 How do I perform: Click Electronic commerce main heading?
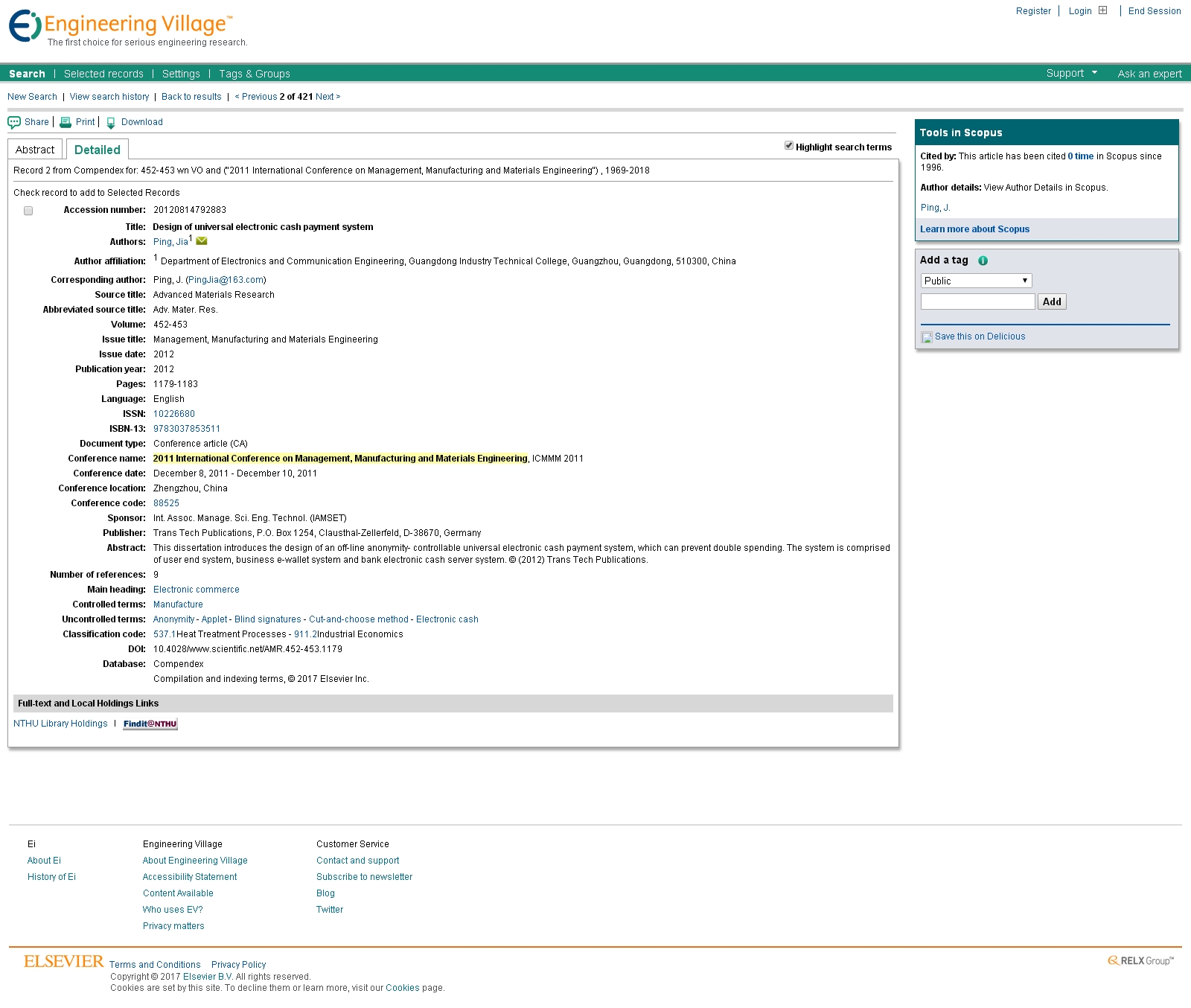(x=197, y=590)
